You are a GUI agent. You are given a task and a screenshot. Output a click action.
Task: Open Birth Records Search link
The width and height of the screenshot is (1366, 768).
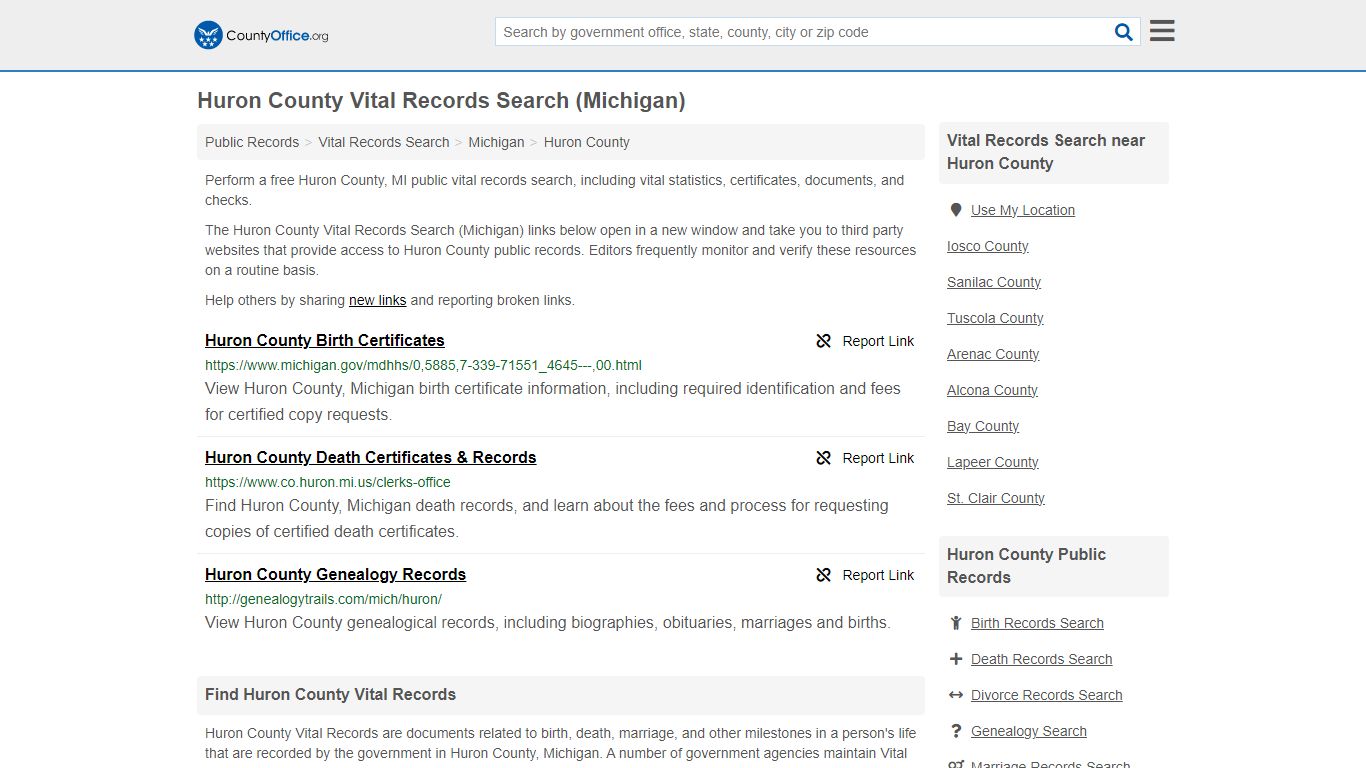pos(1037,623)
